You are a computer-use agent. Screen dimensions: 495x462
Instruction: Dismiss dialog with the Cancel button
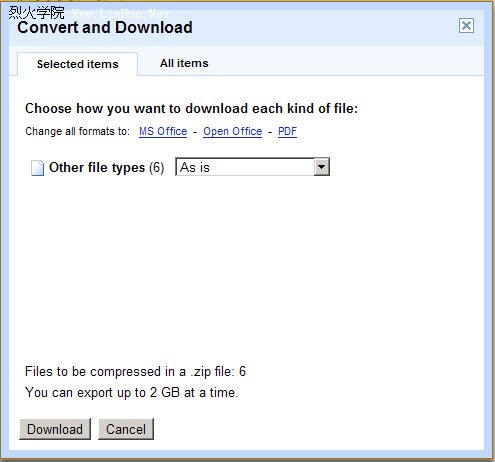[126, 429]
